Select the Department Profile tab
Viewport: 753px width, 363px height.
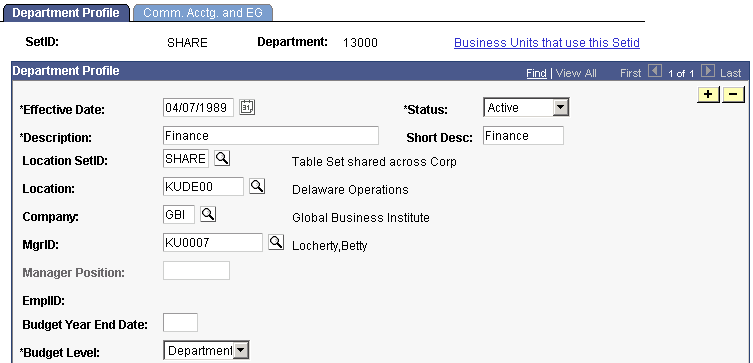click(66, 13)
